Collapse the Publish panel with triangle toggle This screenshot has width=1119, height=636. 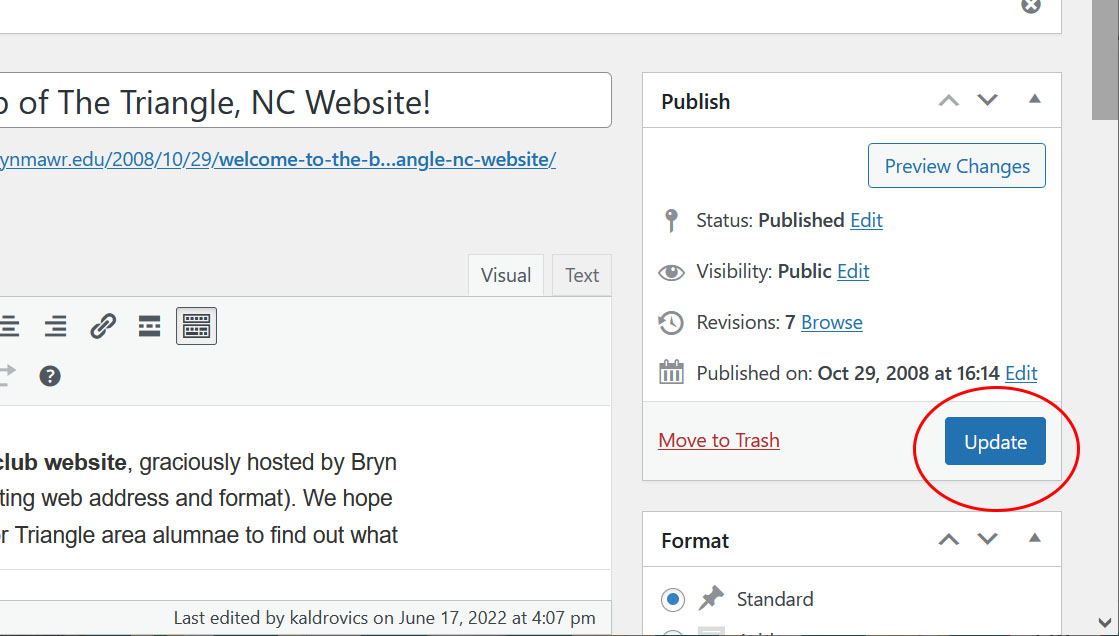[x=1035, y=100]
